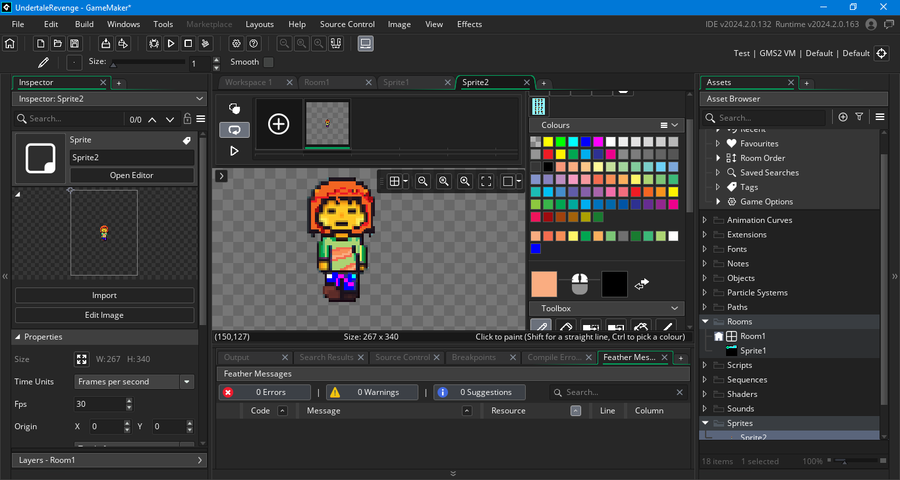Open the Build menu
Viewport: 900px width, 480px height.
coord(84,24)
